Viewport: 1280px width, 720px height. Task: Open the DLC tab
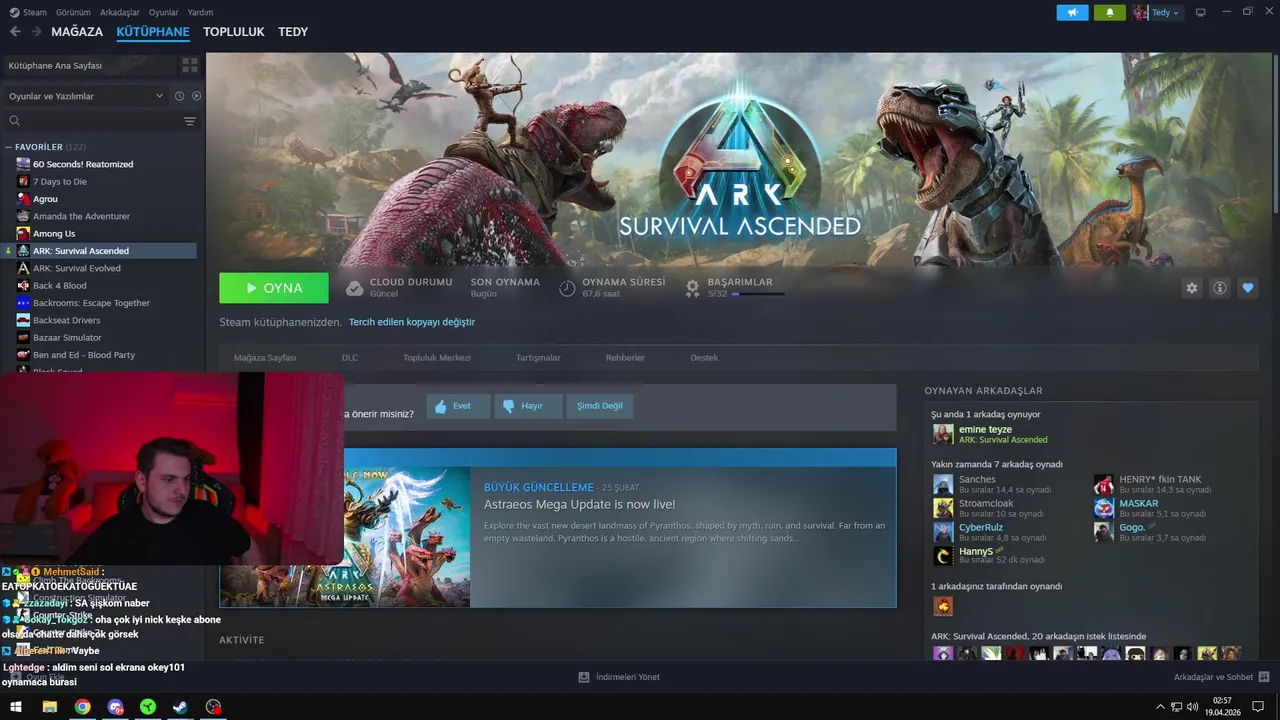(350, 357)
